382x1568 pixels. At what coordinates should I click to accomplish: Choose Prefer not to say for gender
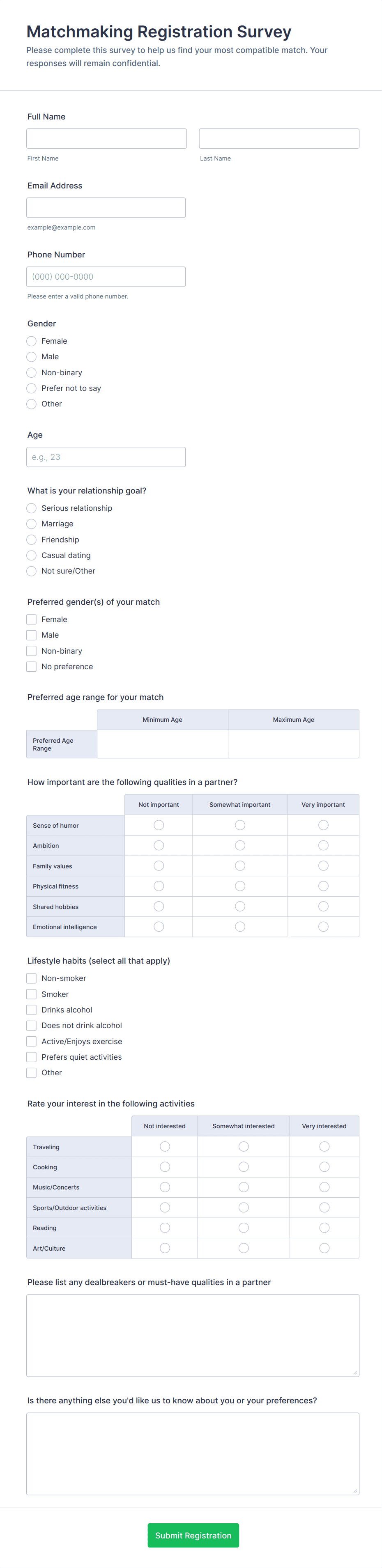click(x=32, y=388)
